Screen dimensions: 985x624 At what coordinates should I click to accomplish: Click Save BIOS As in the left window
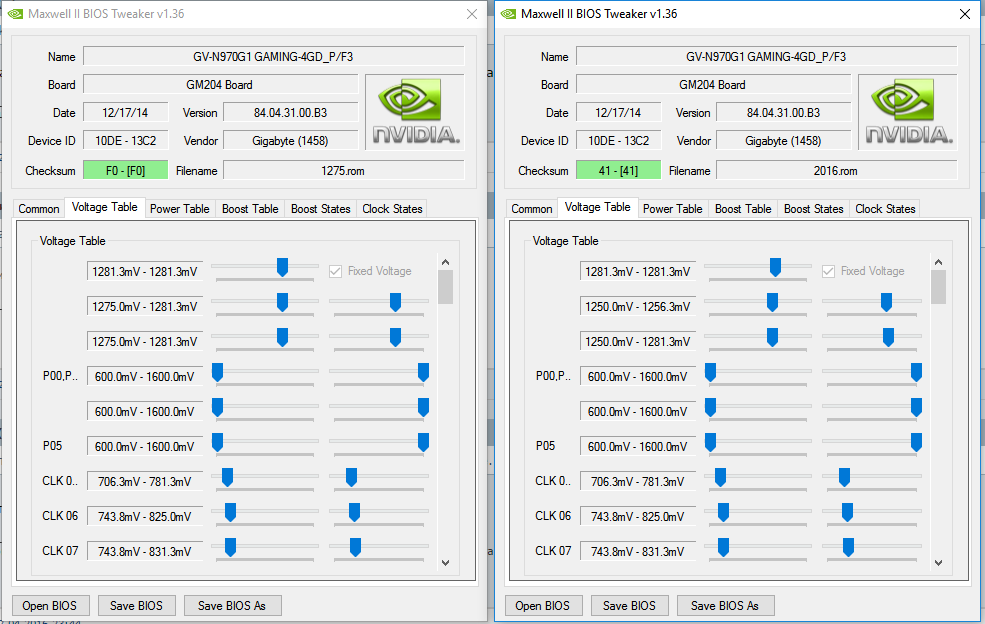tap(232, 606)
